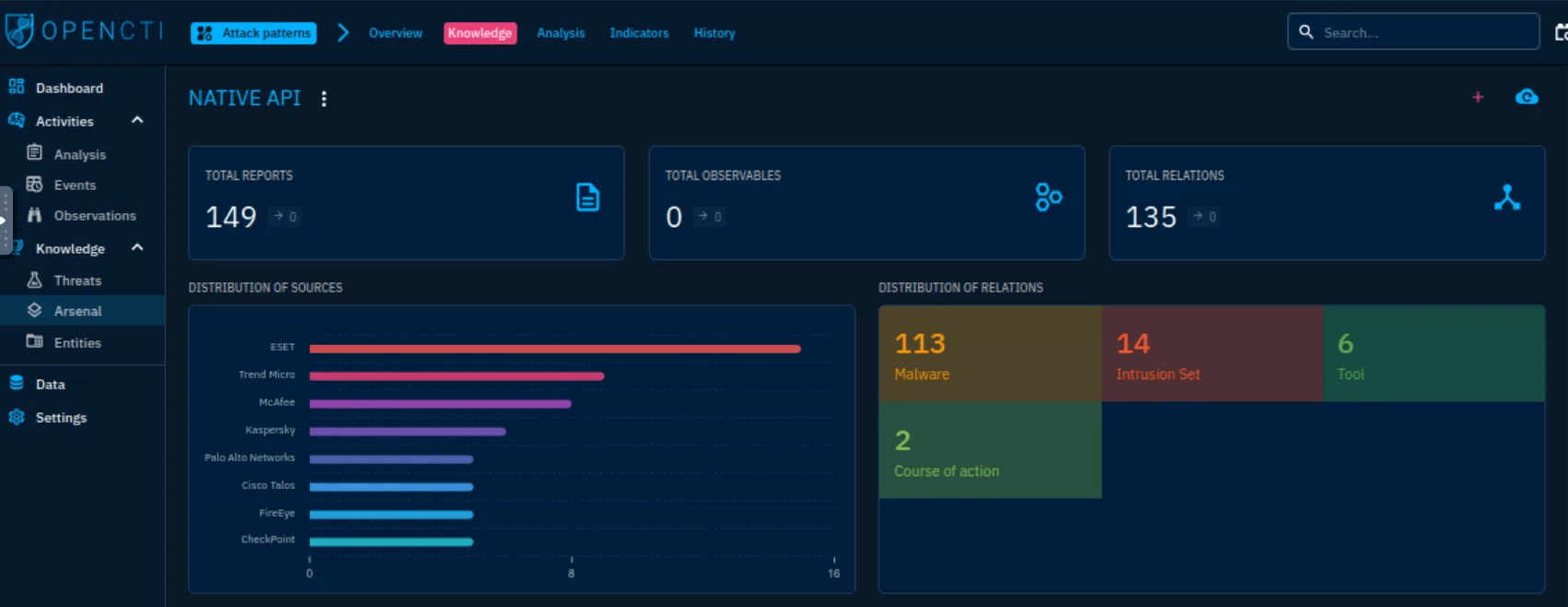1568x607 pixels.
Task: Switch to the Overview tab
Action: coord(395,33)
